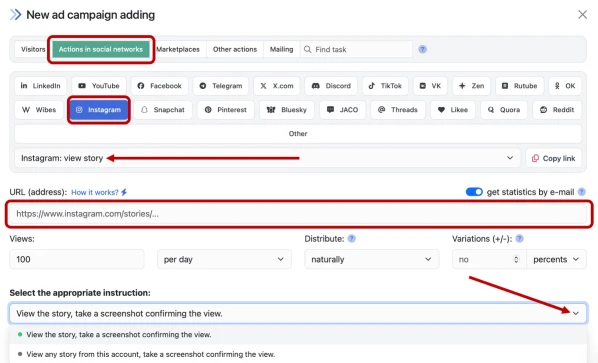Select the JACO network button
The width and height of the screenshot is (598, 363).
point(342,110)
